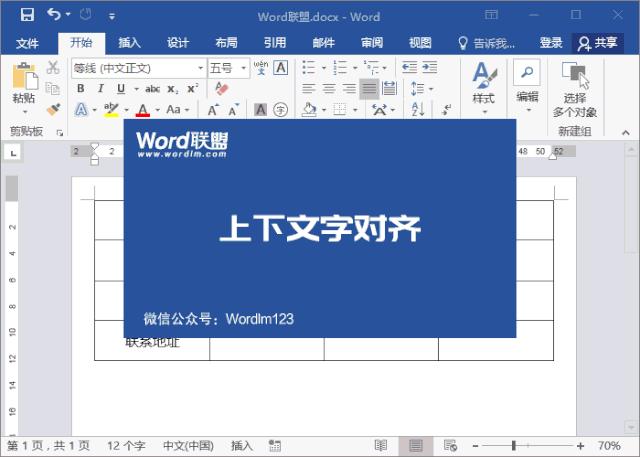Toggle character shading A icon
This screenshot has height=457, width=640.
260,109
